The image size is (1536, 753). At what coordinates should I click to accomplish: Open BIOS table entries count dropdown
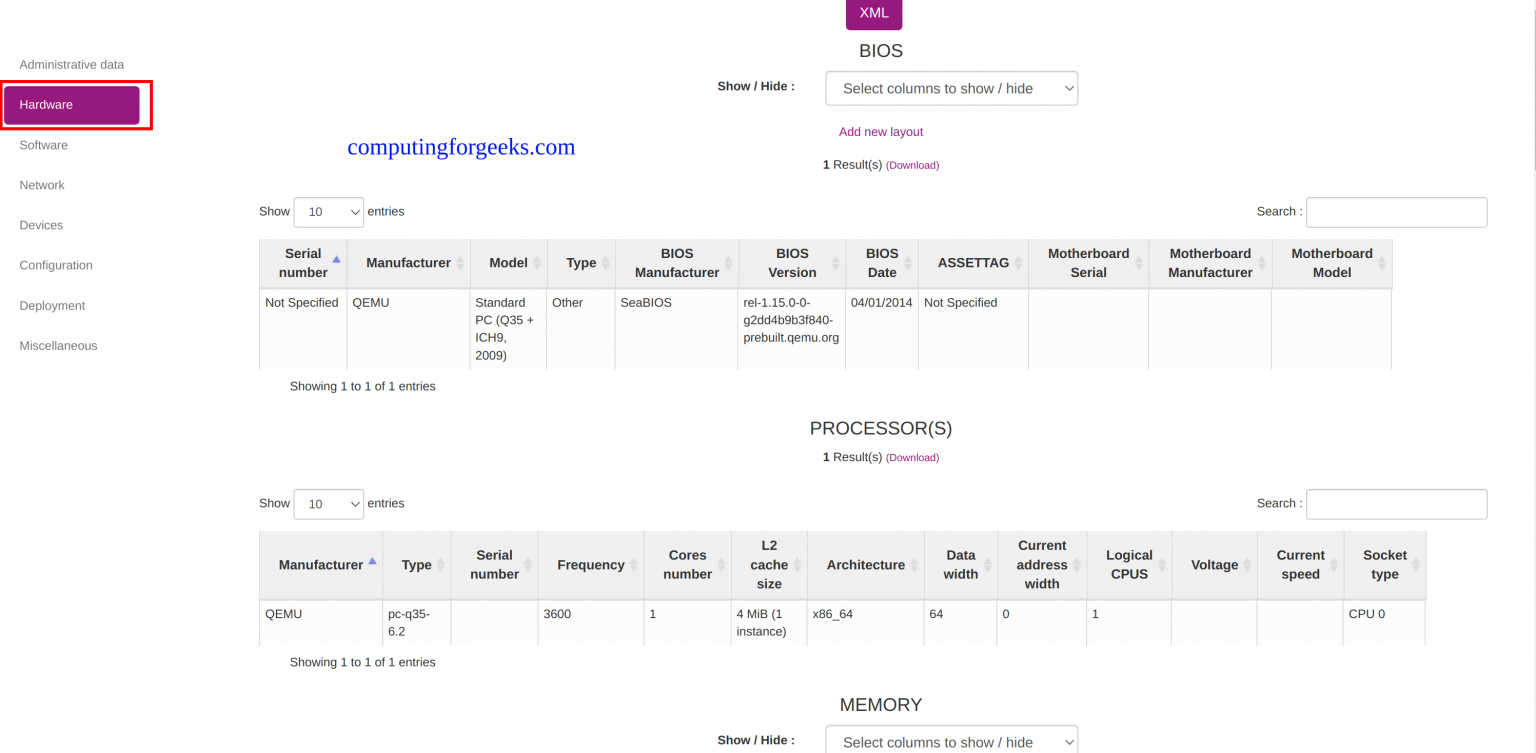coord(328,212)
